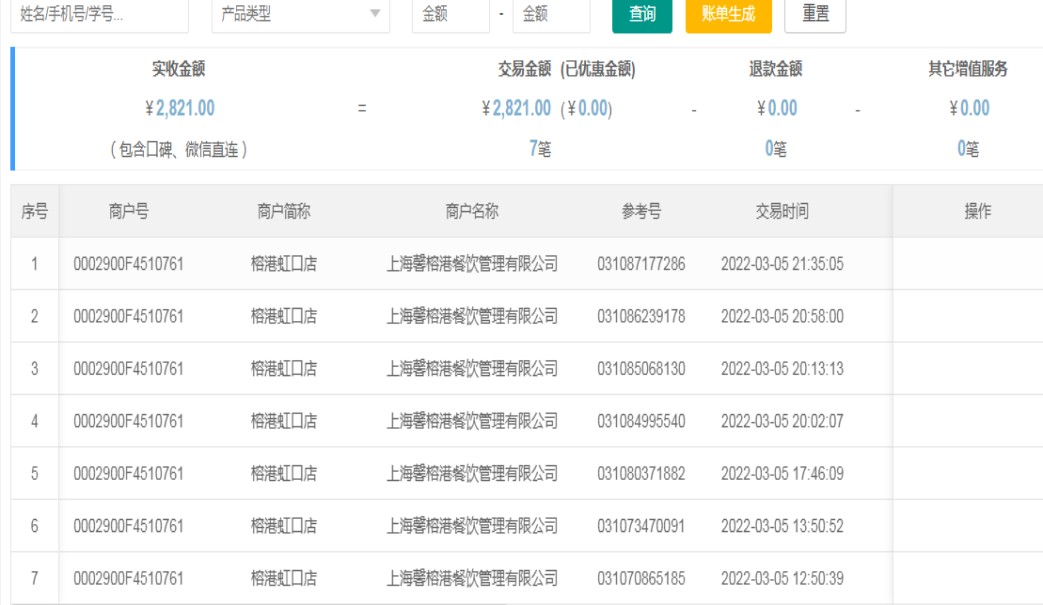Image resolution: width=1043 pixels, height=605 pixels.
Task: Click reference number 031073470091
Action: click(x=641, y=526)
